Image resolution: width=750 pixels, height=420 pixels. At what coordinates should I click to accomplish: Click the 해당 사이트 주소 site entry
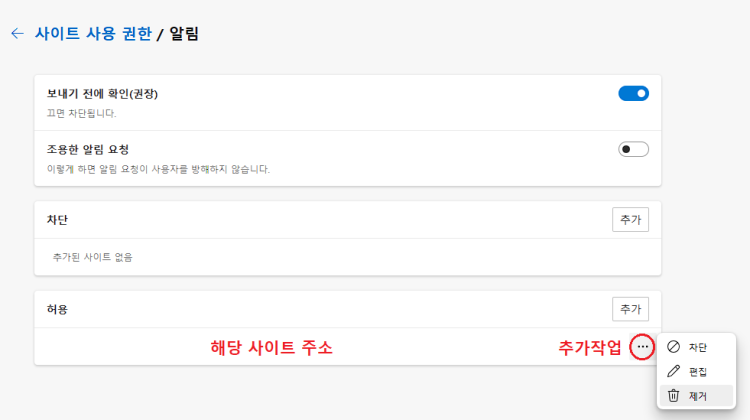[x=271, y=347]
